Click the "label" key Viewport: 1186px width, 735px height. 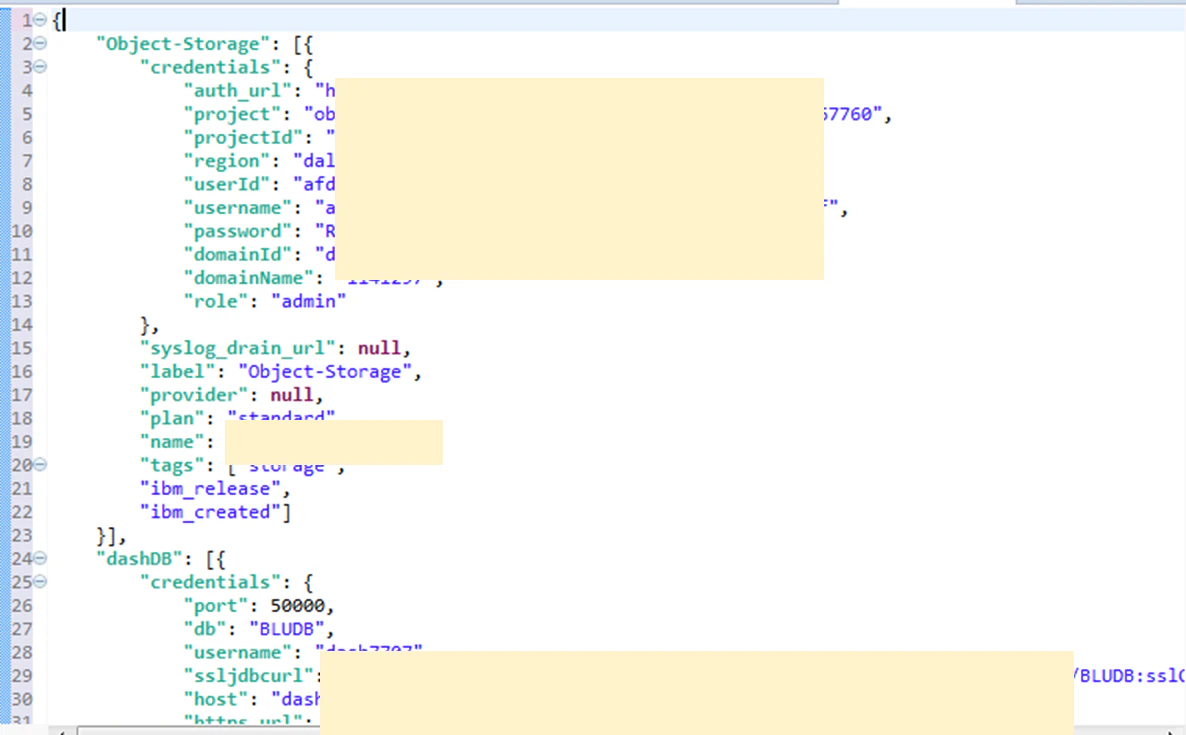pyautogui.click(x=178, y=372)
